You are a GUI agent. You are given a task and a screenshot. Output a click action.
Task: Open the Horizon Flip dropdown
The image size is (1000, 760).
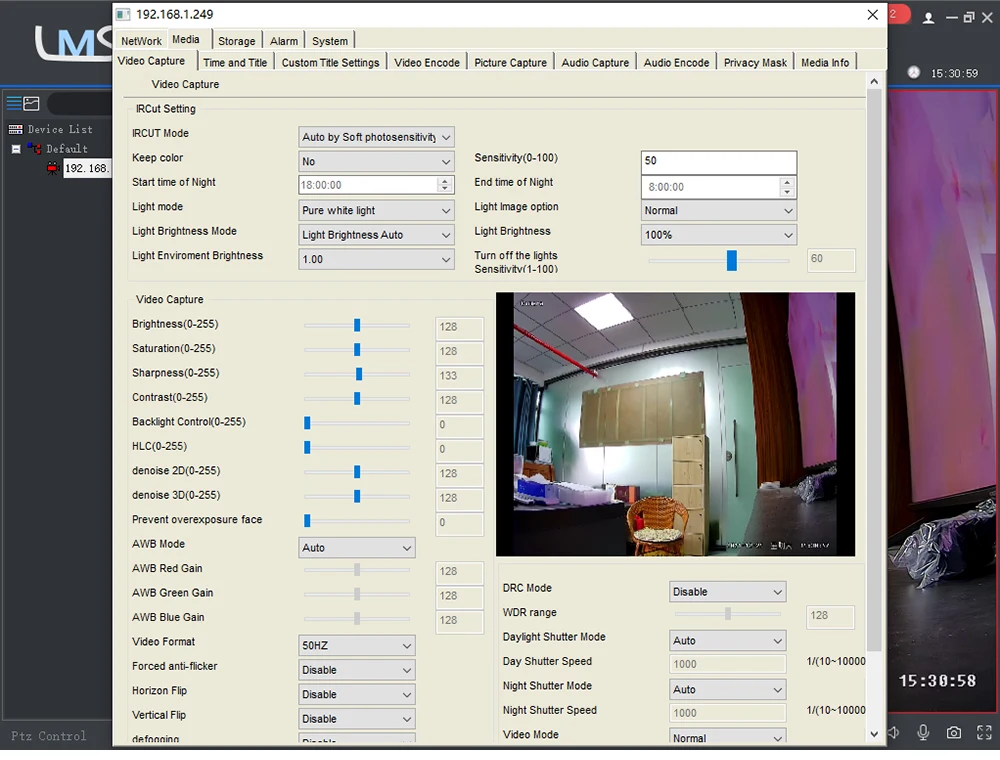tap(357, 694)
